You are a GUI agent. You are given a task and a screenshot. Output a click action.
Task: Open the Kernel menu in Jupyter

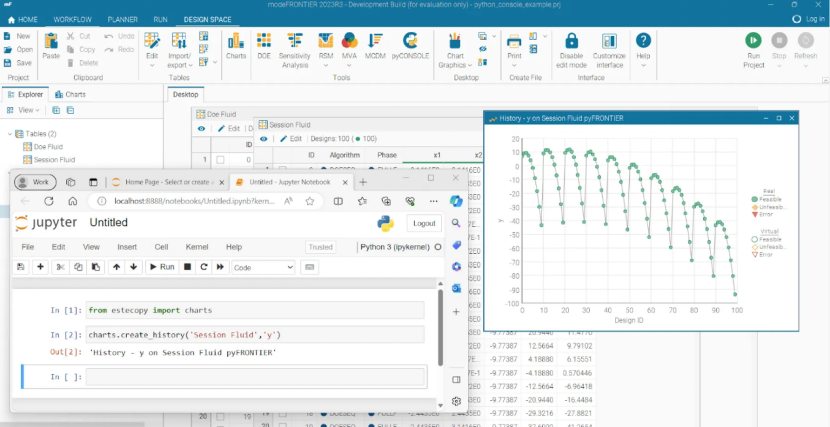tap(197, 247)
